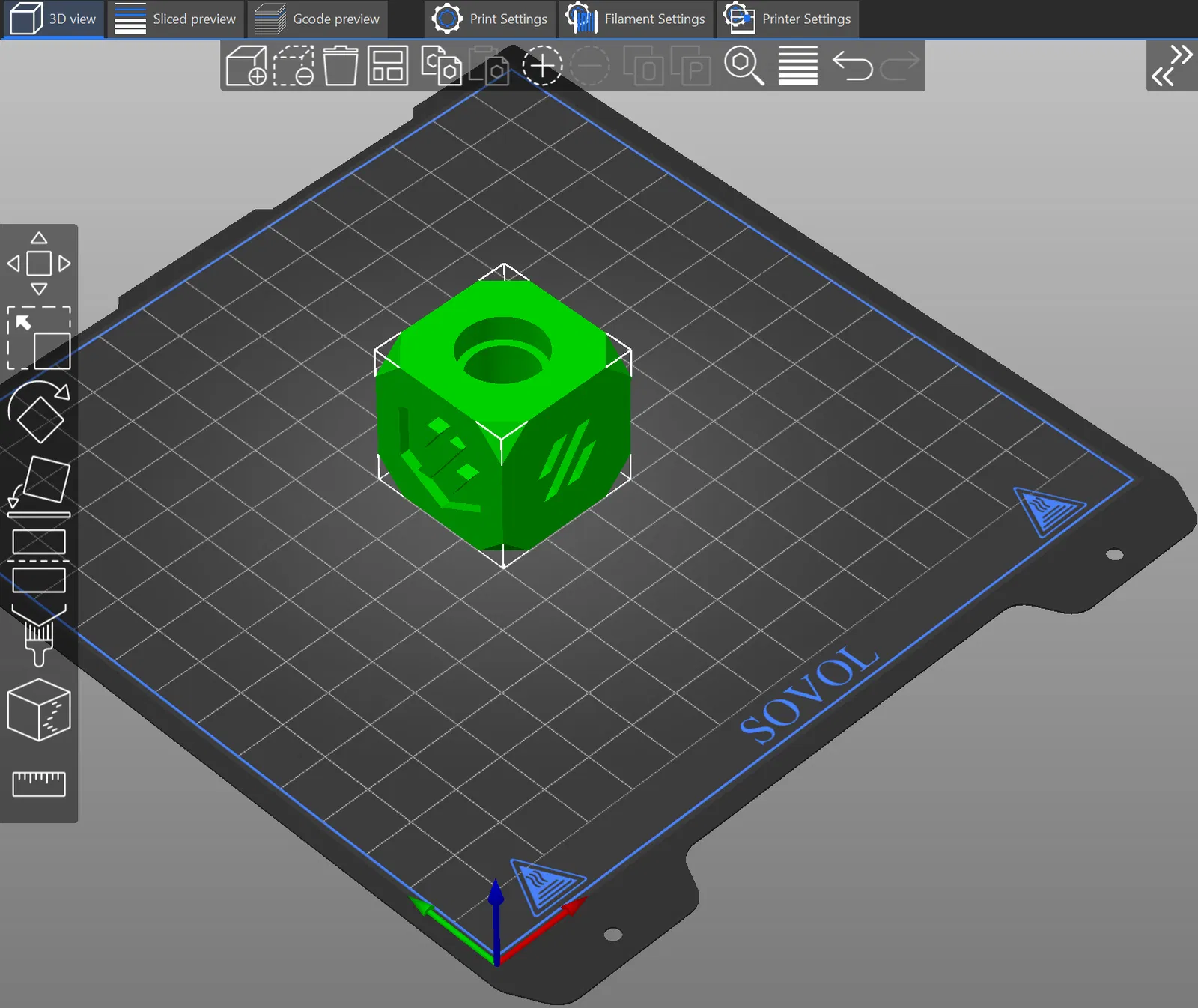Toggle variable layer height editing

[798, 66]
